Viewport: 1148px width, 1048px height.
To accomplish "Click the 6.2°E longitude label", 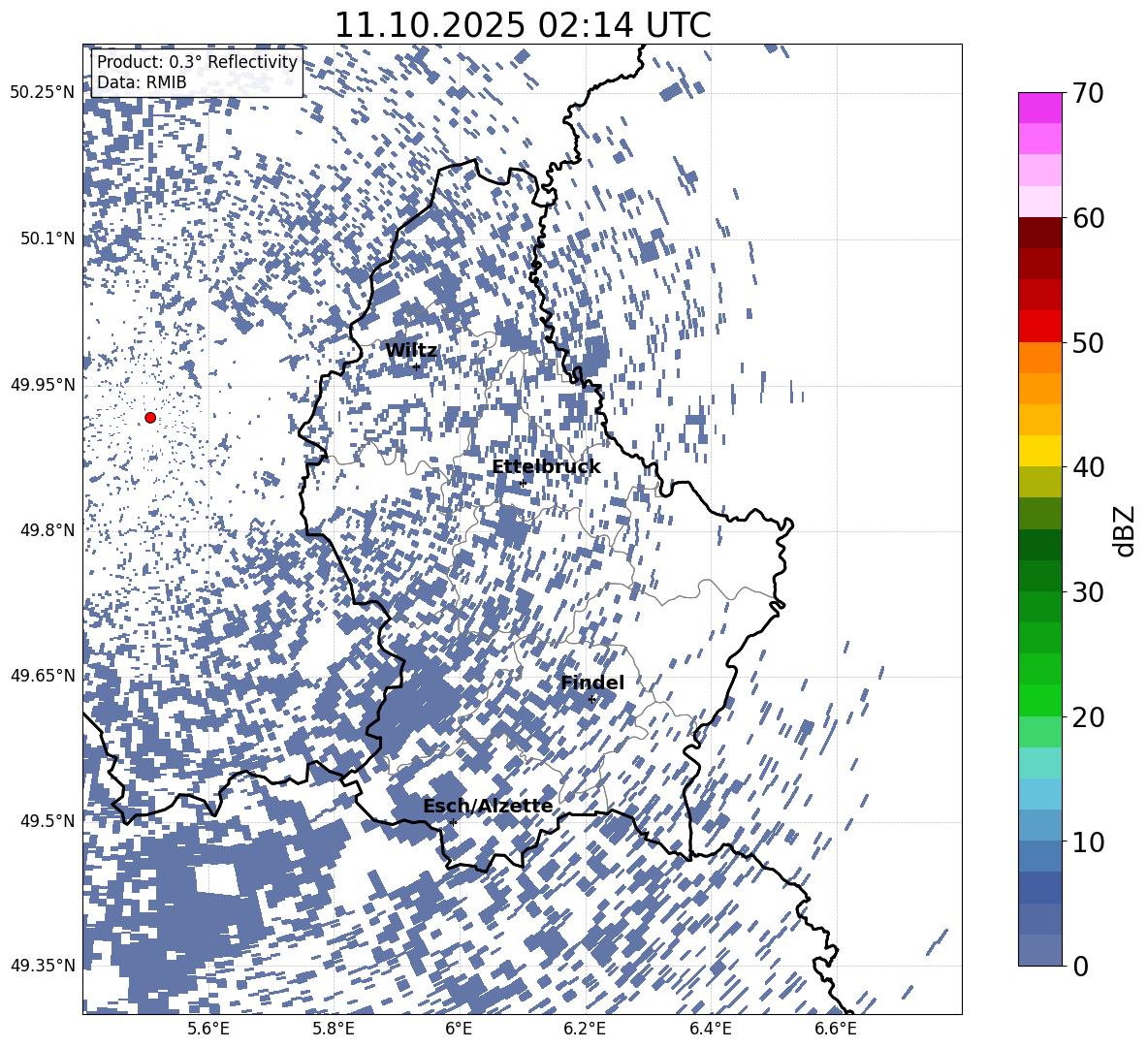I will pos(585,1029).
